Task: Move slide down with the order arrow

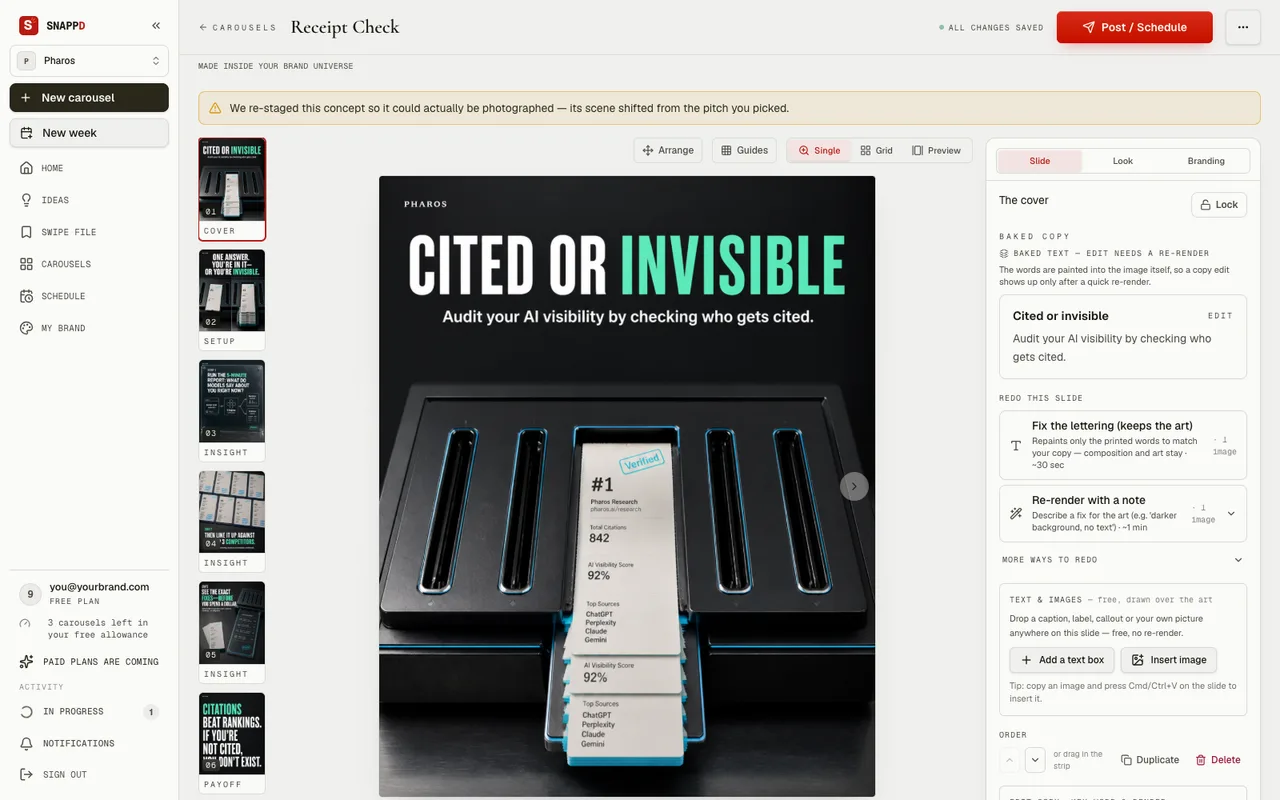Action: pos(1035,760)
